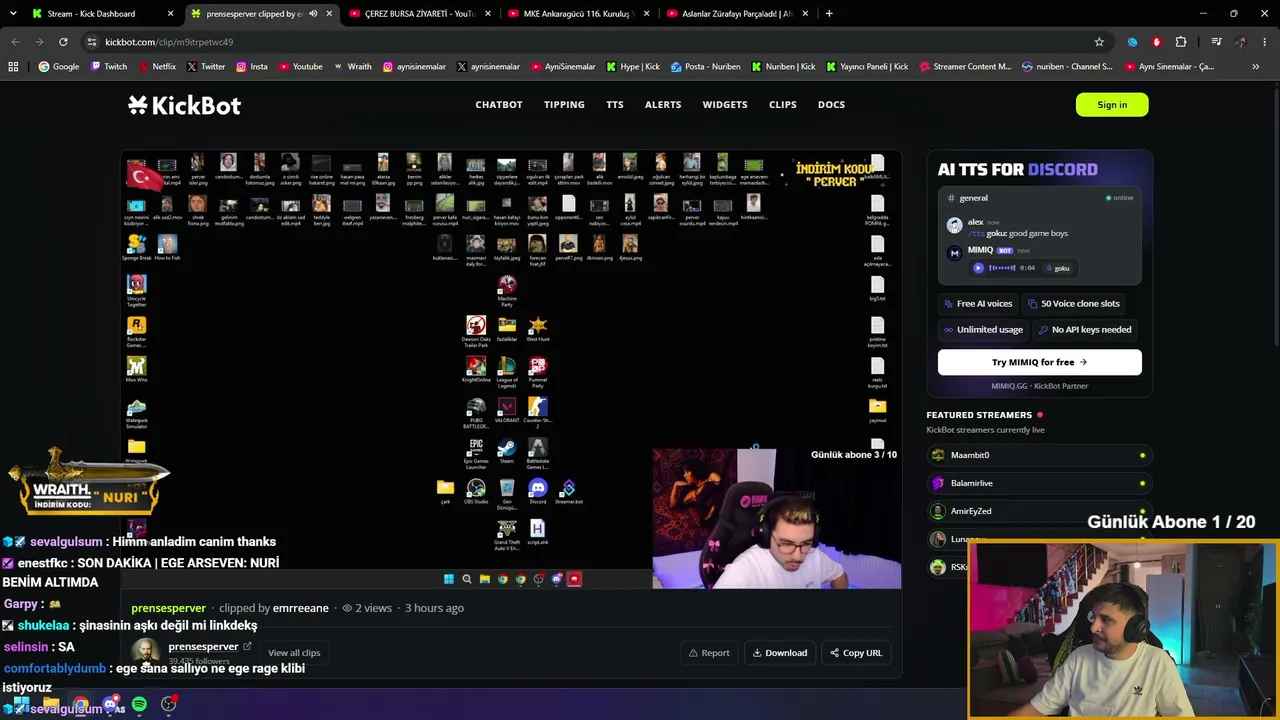
Task: Switch to ÇEREZ BURSA ZİYARETİ YouTube tab
Action: point(418,14)
